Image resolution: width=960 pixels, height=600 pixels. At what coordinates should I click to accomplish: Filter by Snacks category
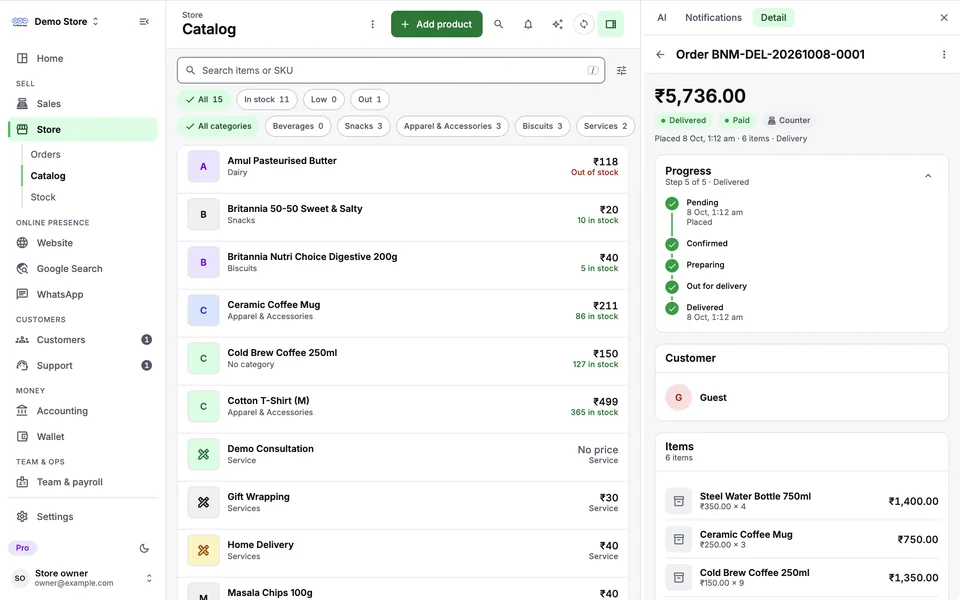tap(363, 126)
